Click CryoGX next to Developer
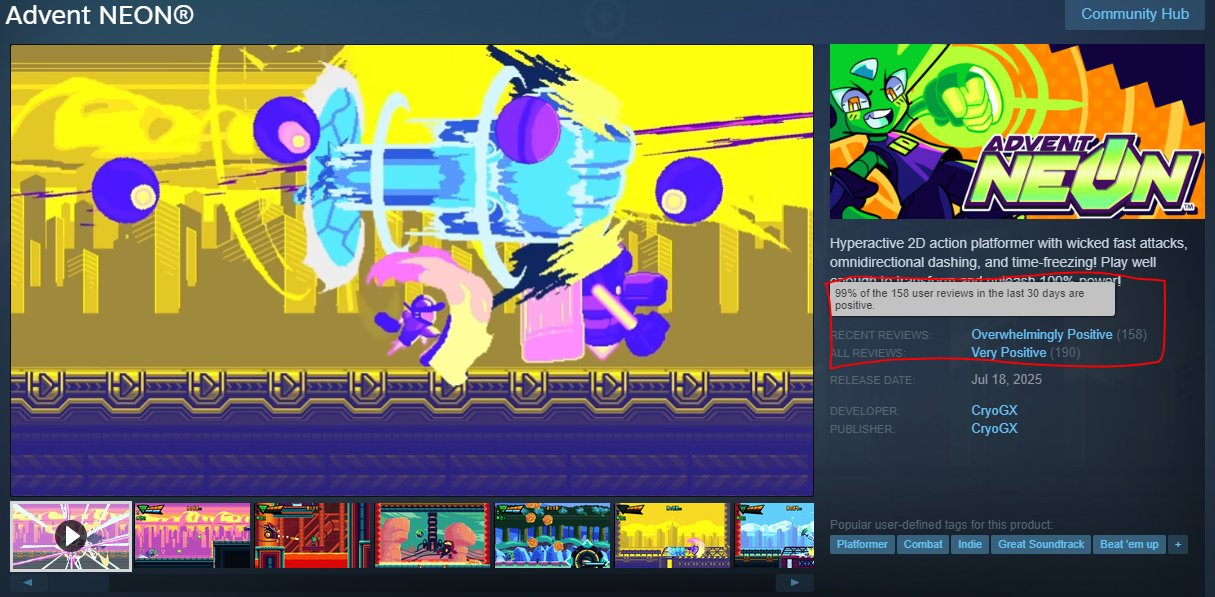This screenshot has width=1215, height=597. (993, 411)
